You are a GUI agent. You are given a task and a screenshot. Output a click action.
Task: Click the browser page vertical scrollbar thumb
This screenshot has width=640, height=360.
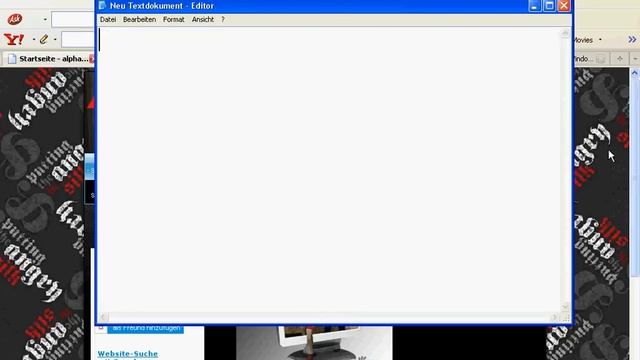pos(635,178)
